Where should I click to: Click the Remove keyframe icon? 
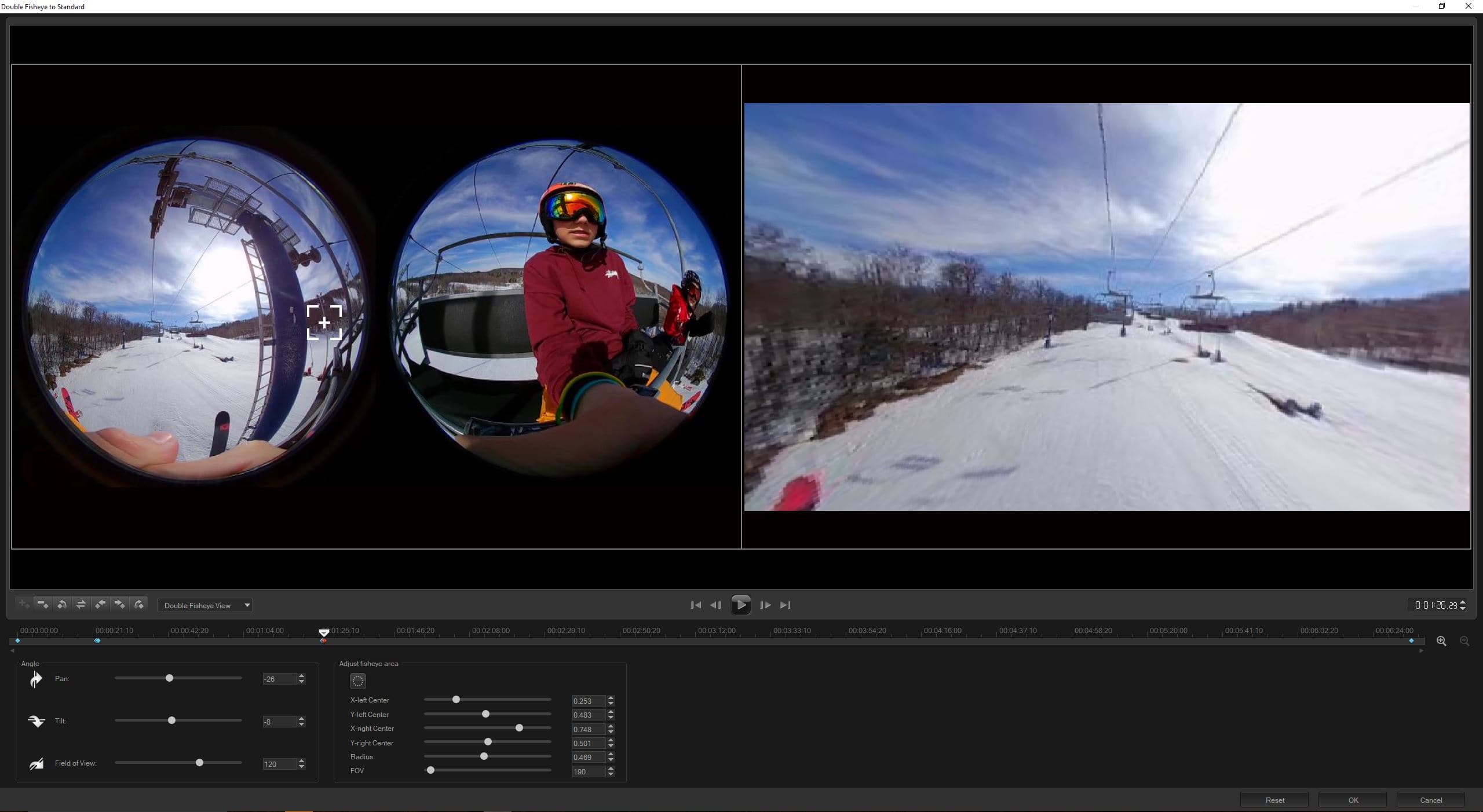click(43, 605)
